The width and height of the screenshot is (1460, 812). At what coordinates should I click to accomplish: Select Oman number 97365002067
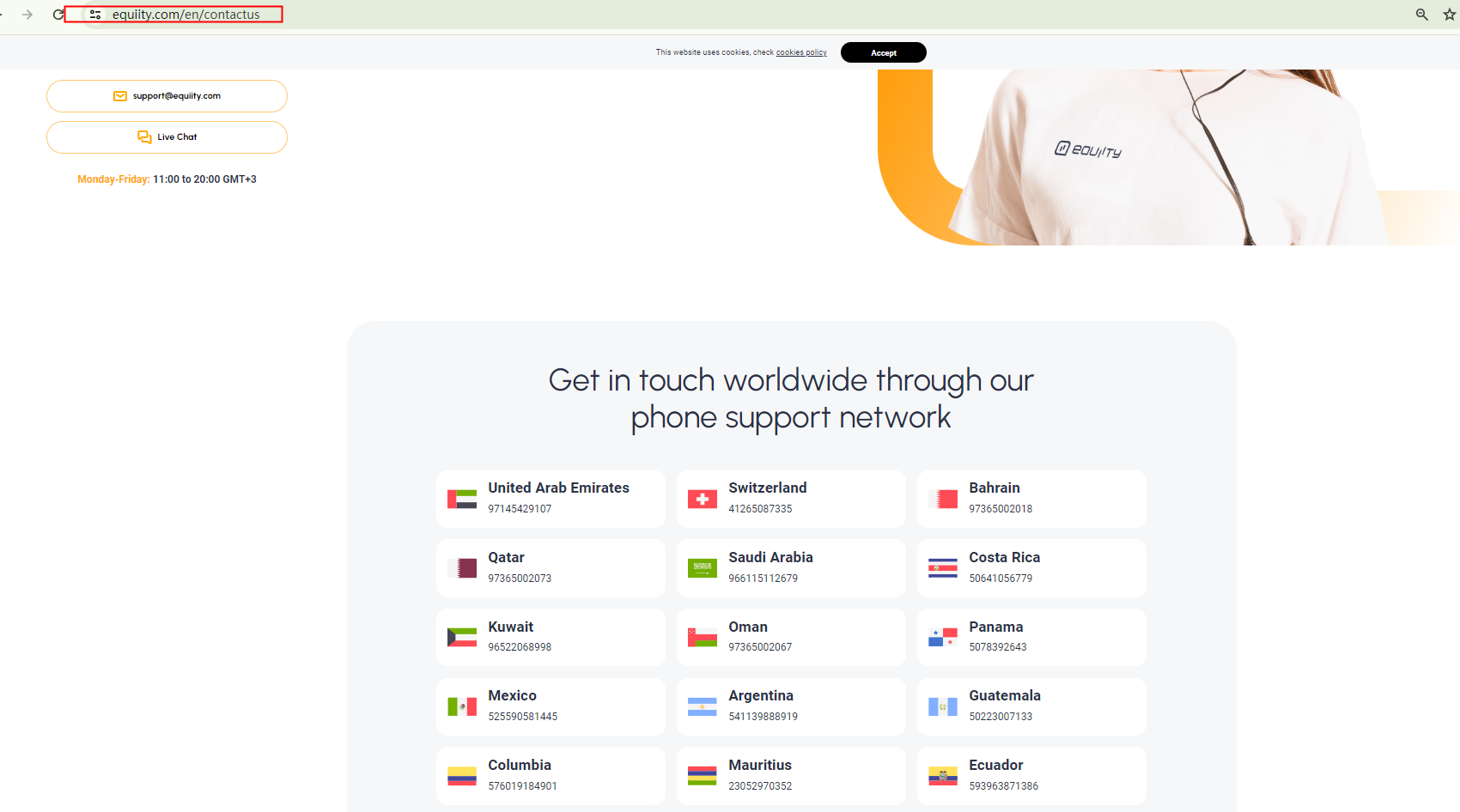tap(761, 647)
